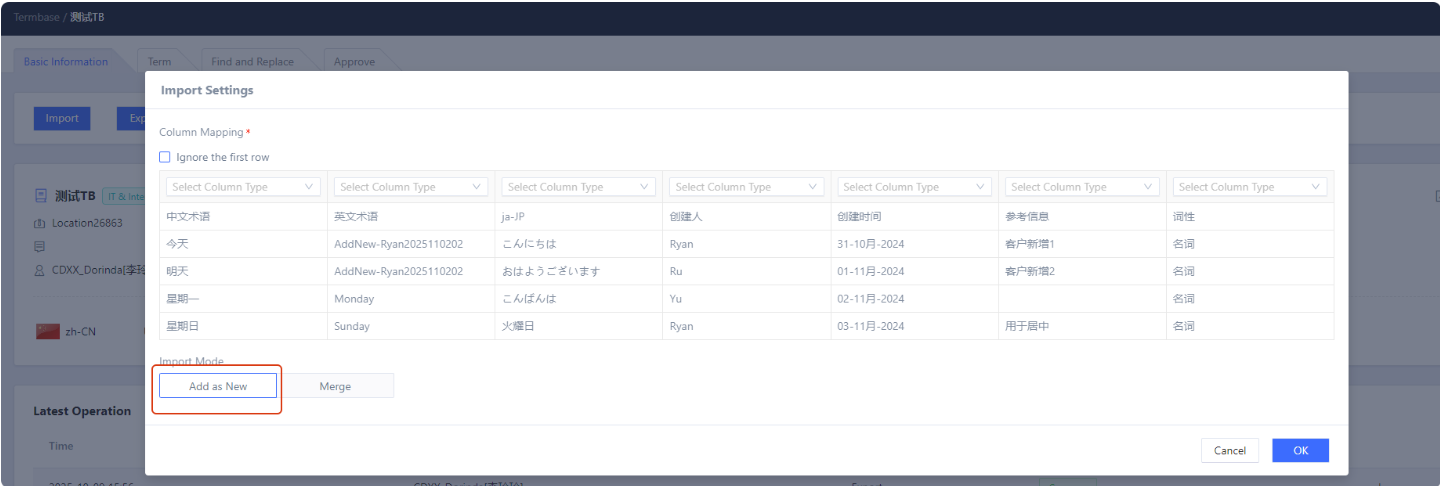1440x486 pixels.
Task: Open column type dropdown above 英文术语
Action: 412,187
